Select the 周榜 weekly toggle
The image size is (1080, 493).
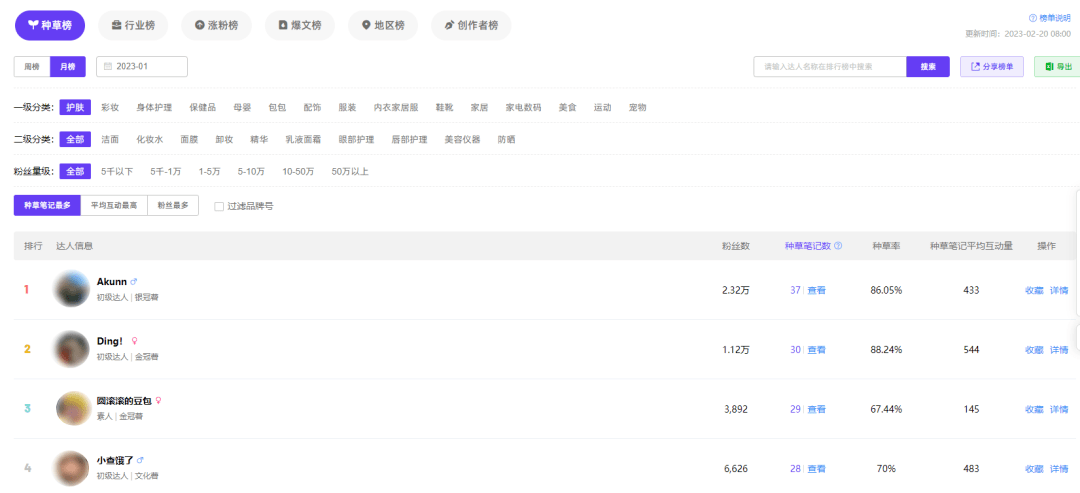tap(32, 67)
